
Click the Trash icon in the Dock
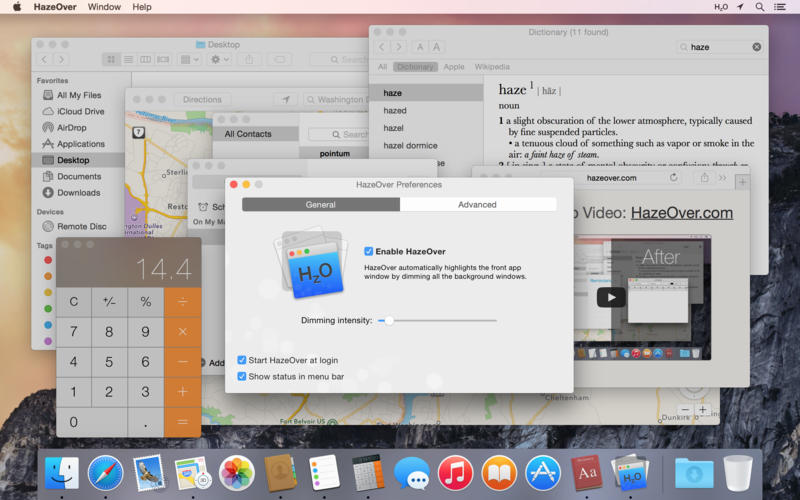pos(738,471)
